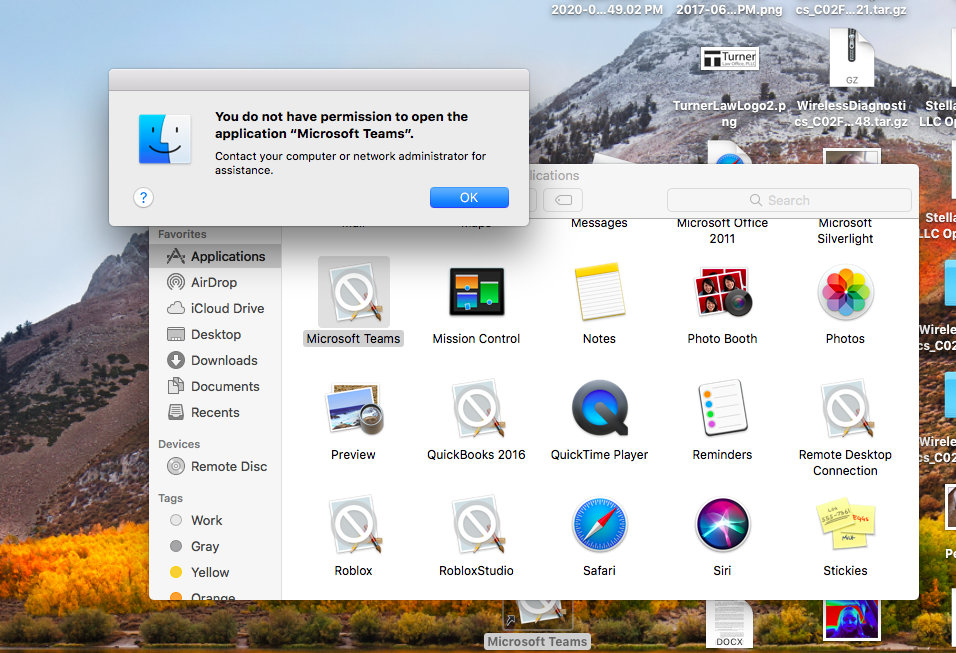Click the Devices sidebar heading
The width and height of the screenshot is (956, 653).
point(179,444)
